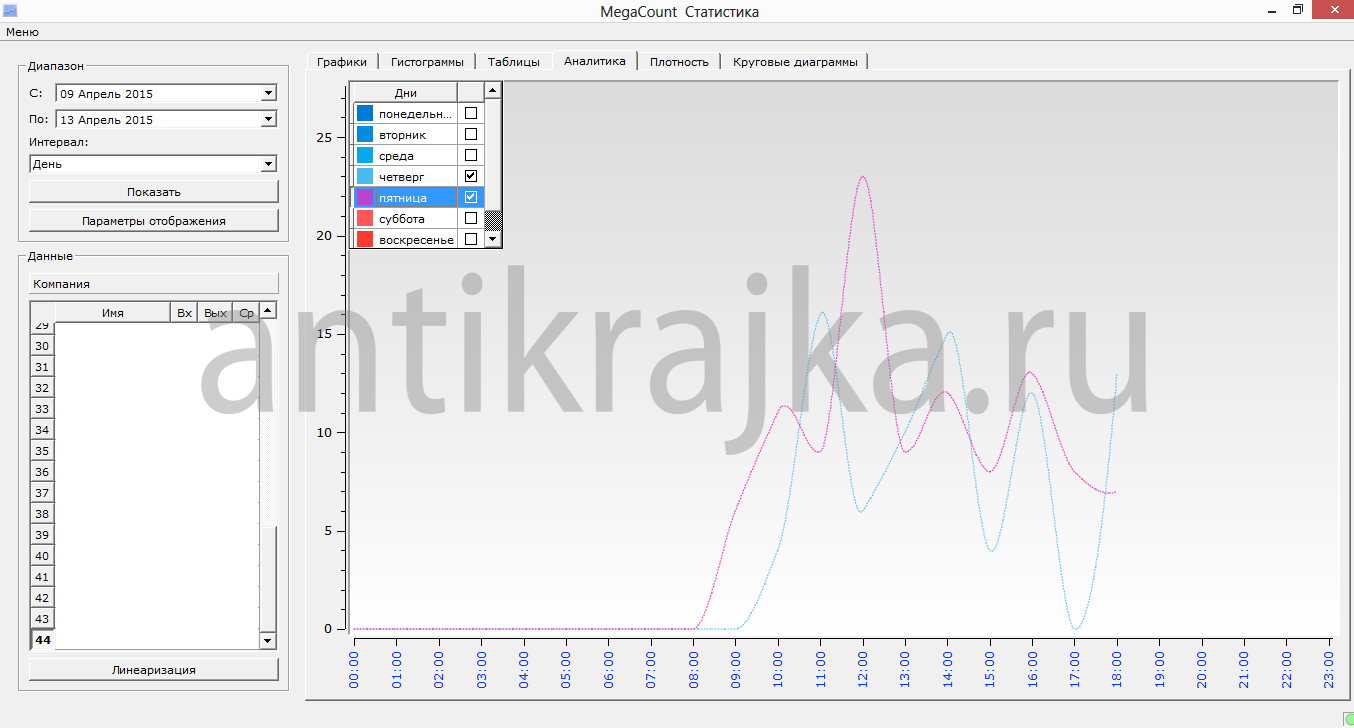The width and height of the screenshot is (1354, 728).
Task: Open the start date dropdown 09 Апрель 2015
Action: pos(267,94)
